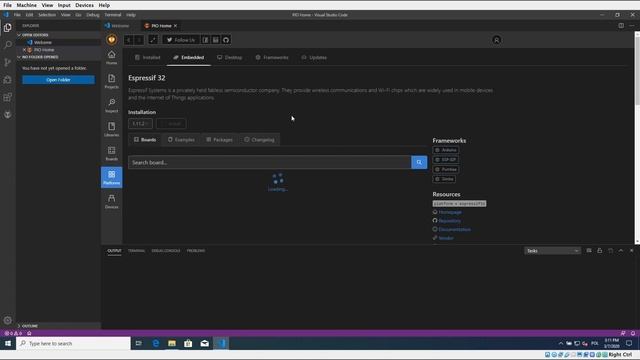Screen dimensions: 640x360
Task: Open the account profile icon
Action: tap(496, 40)
